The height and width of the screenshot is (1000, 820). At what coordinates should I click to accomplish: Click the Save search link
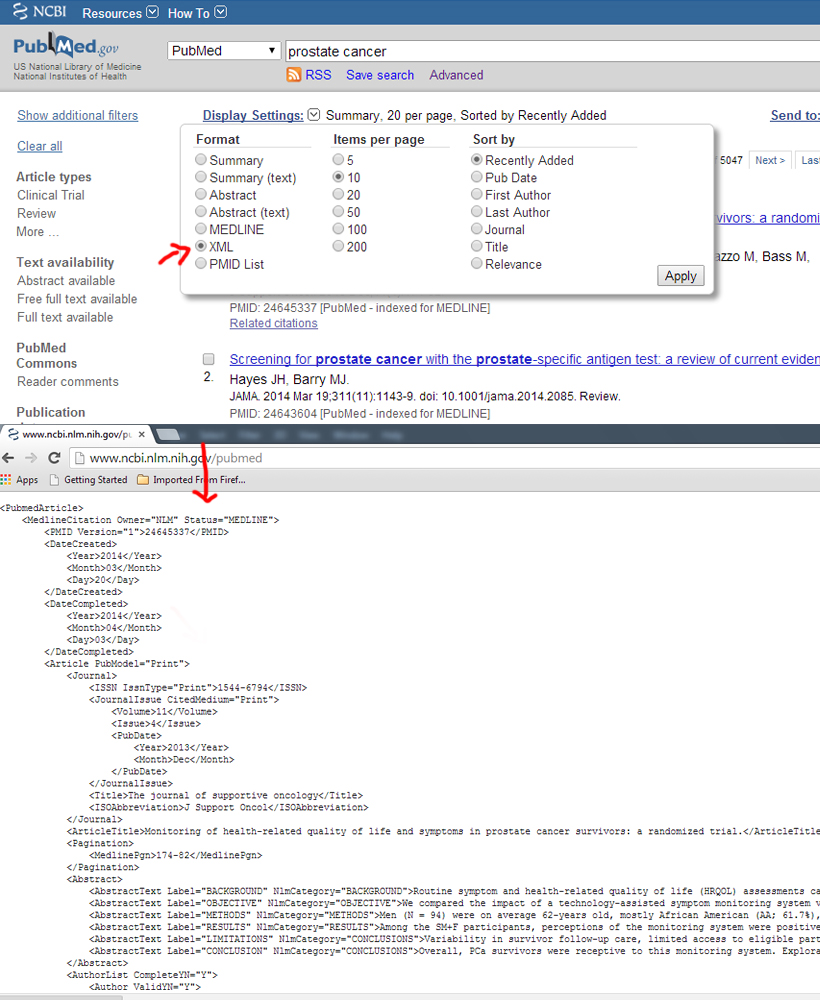coord(380,75)
